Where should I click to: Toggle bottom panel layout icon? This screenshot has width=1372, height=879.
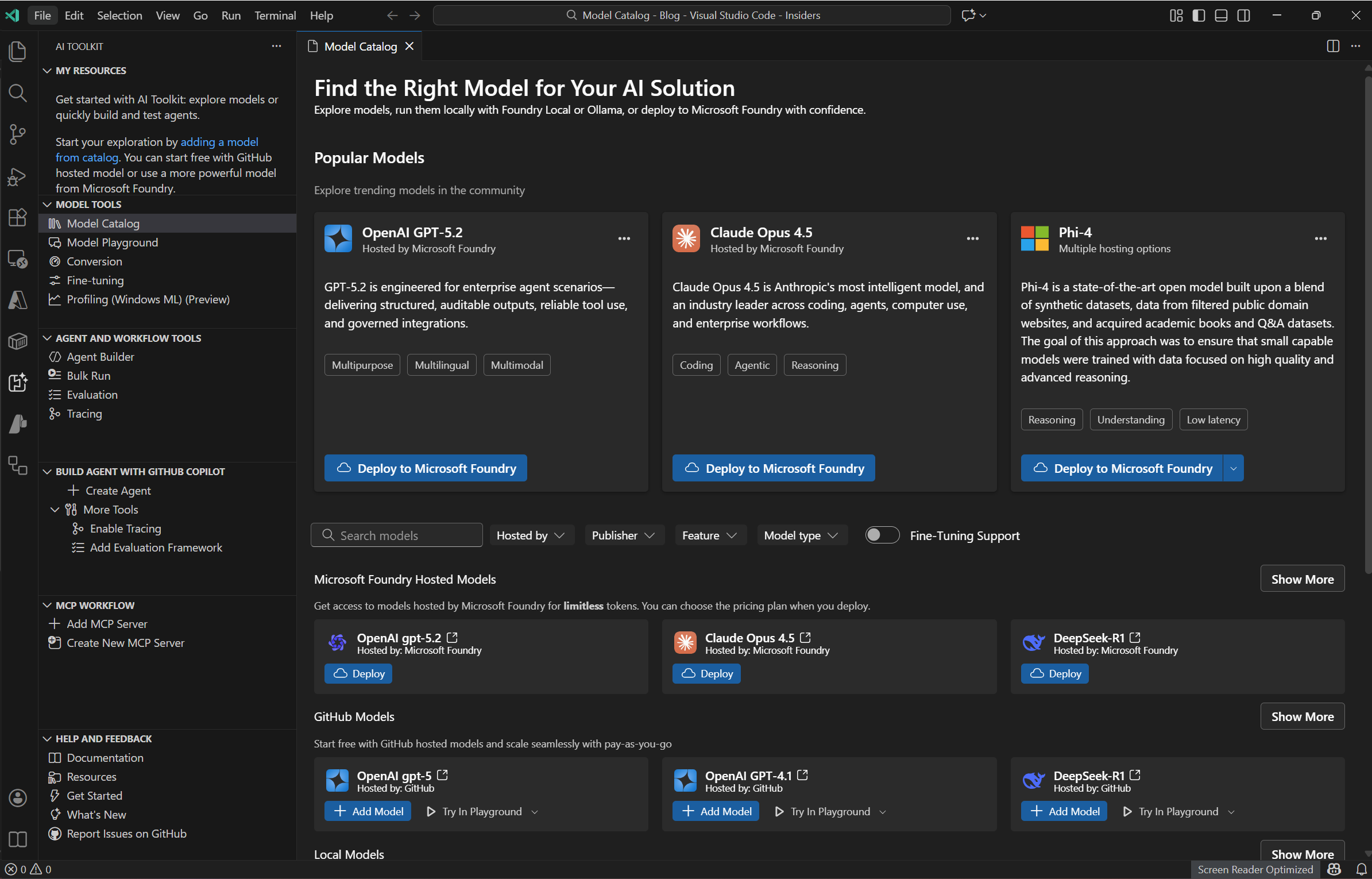click(1221, 16)
